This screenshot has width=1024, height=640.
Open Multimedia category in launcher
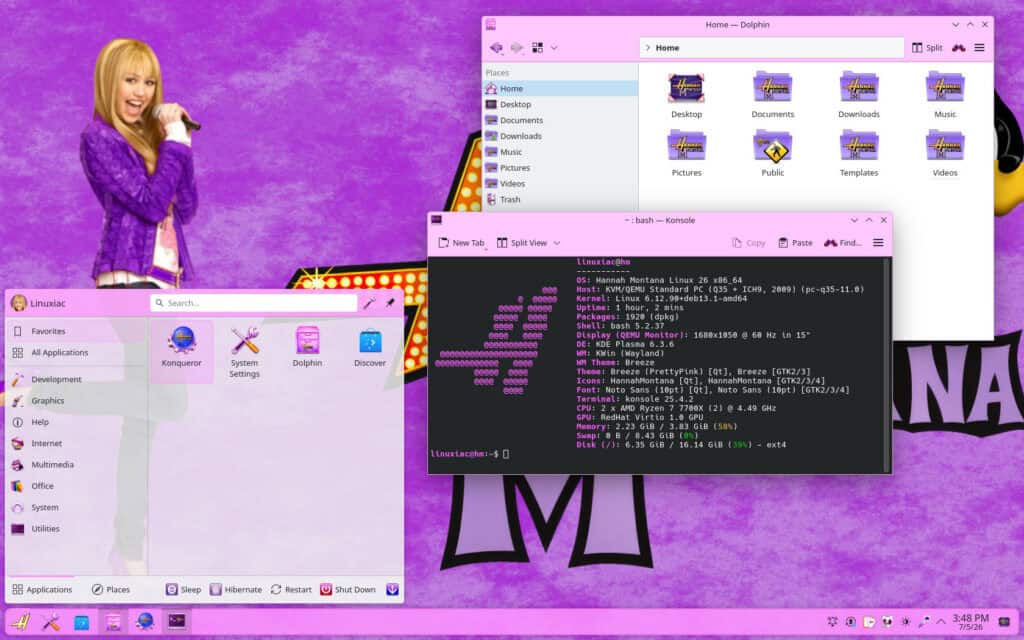pyautogui.click(x=76, y=465)
